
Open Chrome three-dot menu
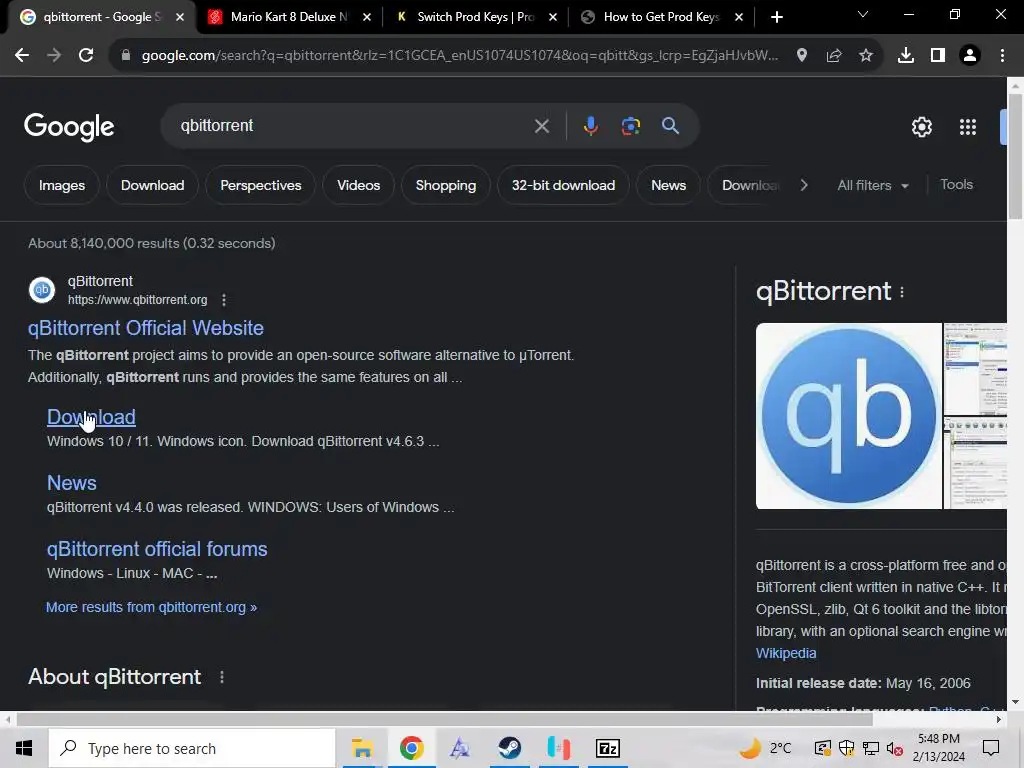coord(1002,56)
